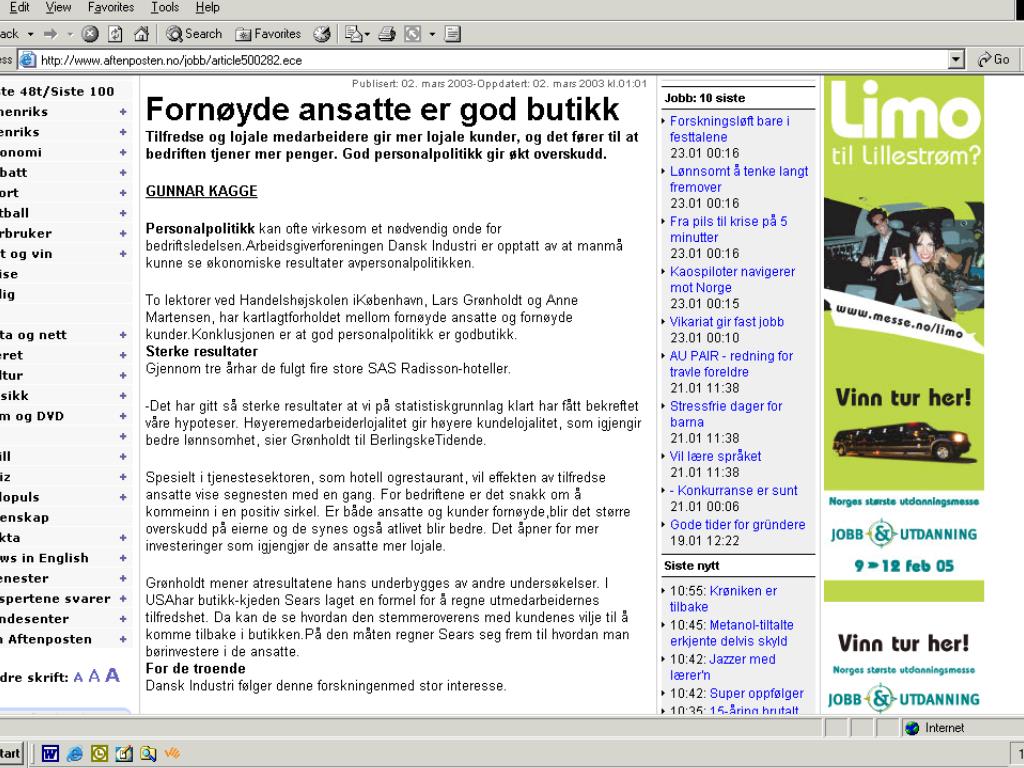
Task: Open the Edit menu
Action: pos(20,7)
